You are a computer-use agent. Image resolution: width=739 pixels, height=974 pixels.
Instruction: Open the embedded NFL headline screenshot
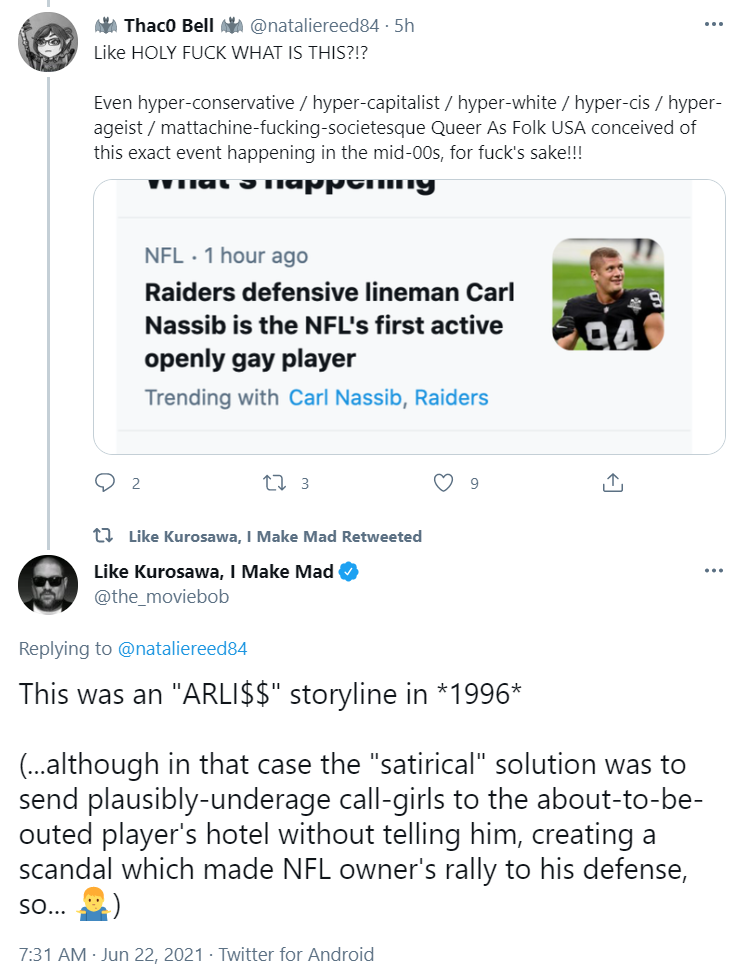click(x=409, y=317)
